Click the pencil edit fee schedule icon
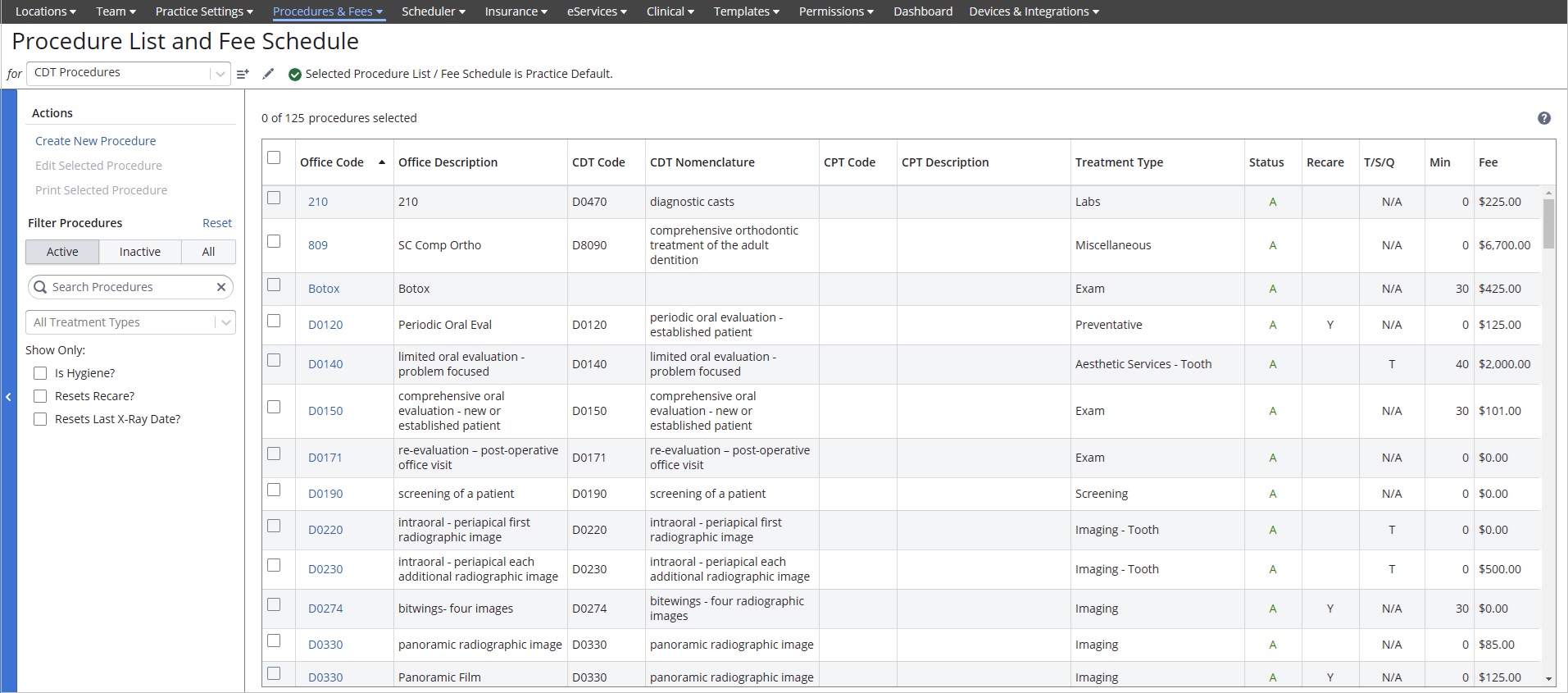The width and height of the screenshot is (1568, 693). point(268,74)
